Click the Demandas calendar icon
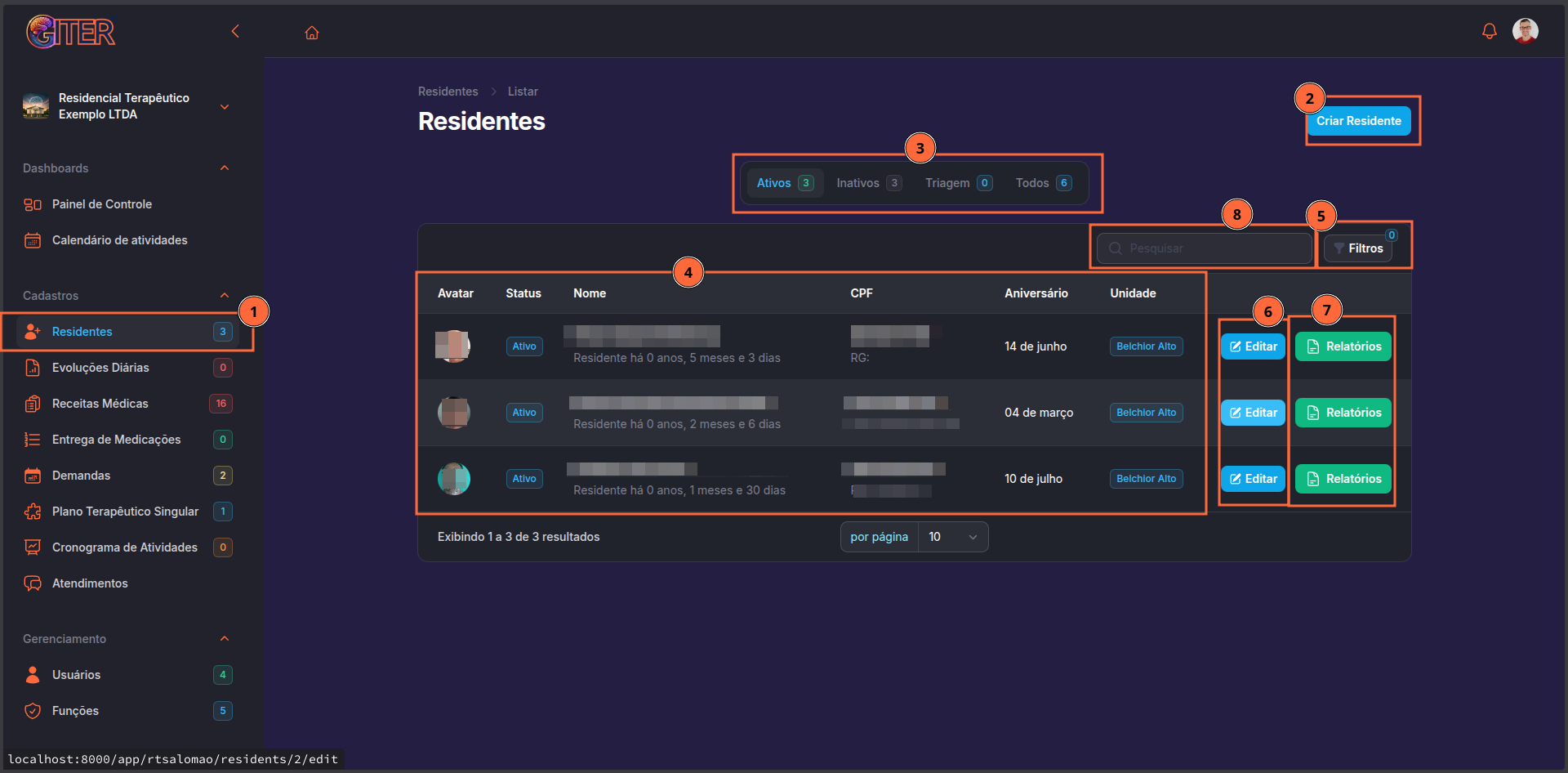The height and width of the screenshot is (773, 1568). click(33, 476)
